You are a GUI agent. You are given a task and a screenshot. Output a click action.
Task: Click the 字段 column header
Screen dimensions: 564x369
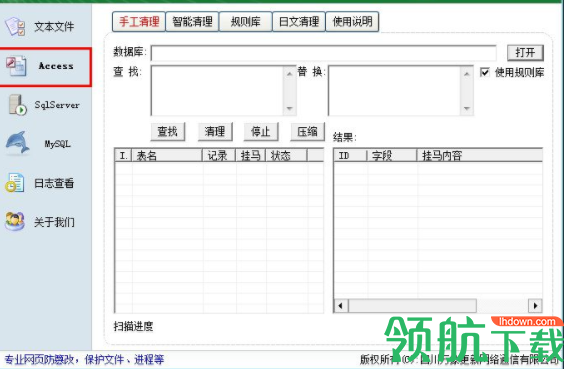(x=392, y=155)
